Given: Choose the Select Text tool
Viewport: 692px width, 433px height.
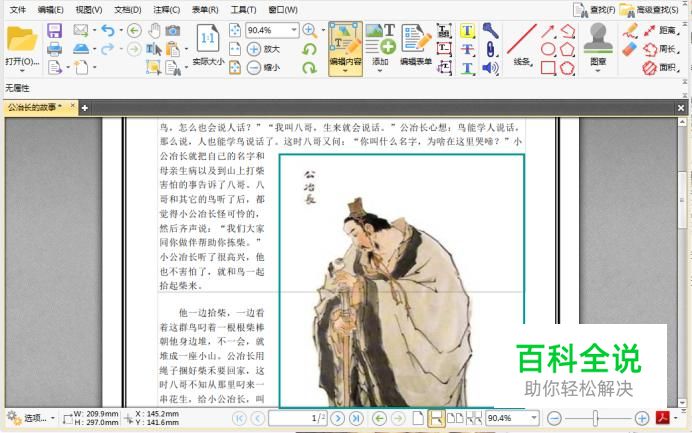Looking at the screenshot, I should [x=154, y=49].
